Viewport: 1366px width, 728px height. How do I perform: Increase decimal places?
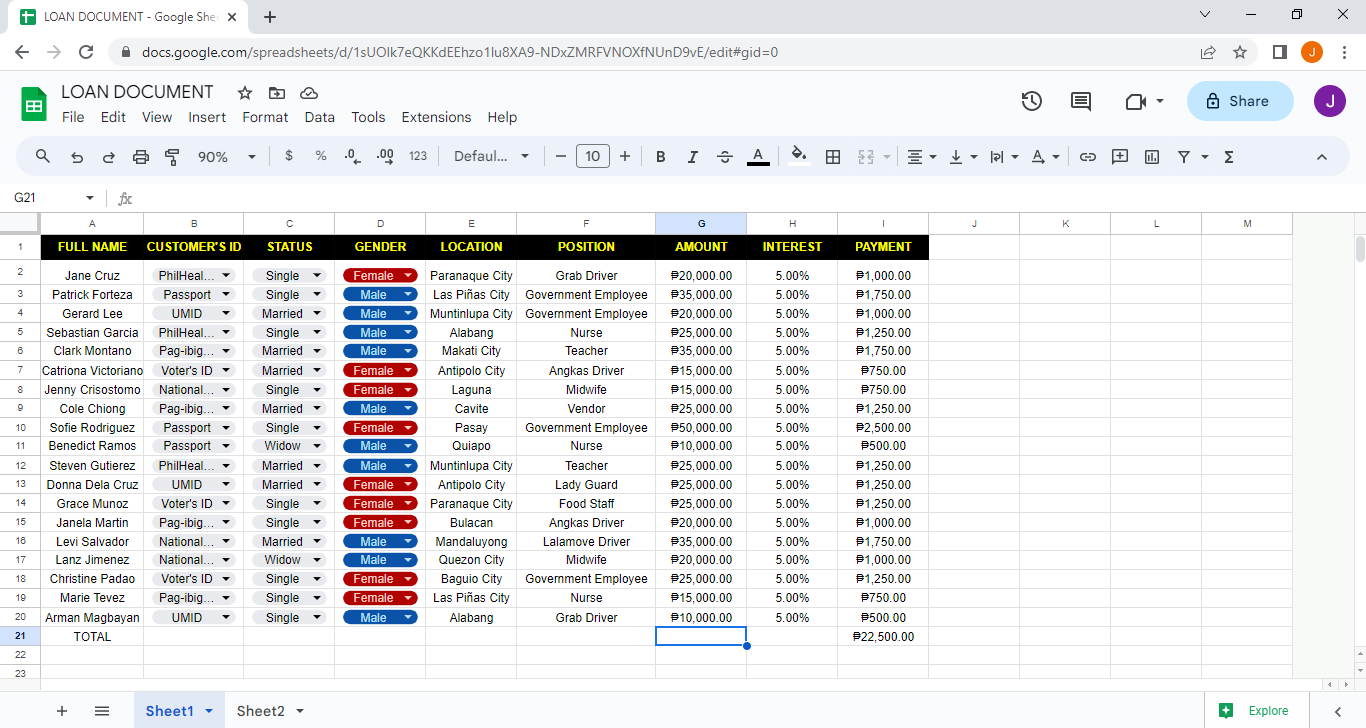(385, 156)
